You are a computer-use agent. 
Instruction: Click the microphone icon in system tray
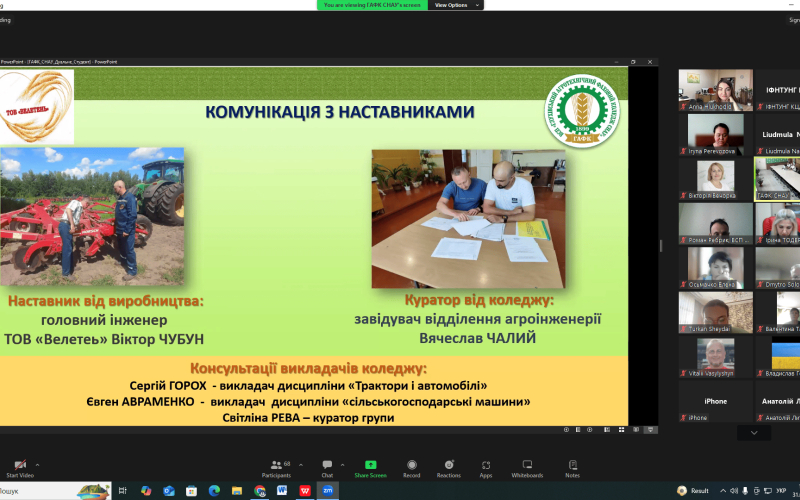[x=745, y=491]
